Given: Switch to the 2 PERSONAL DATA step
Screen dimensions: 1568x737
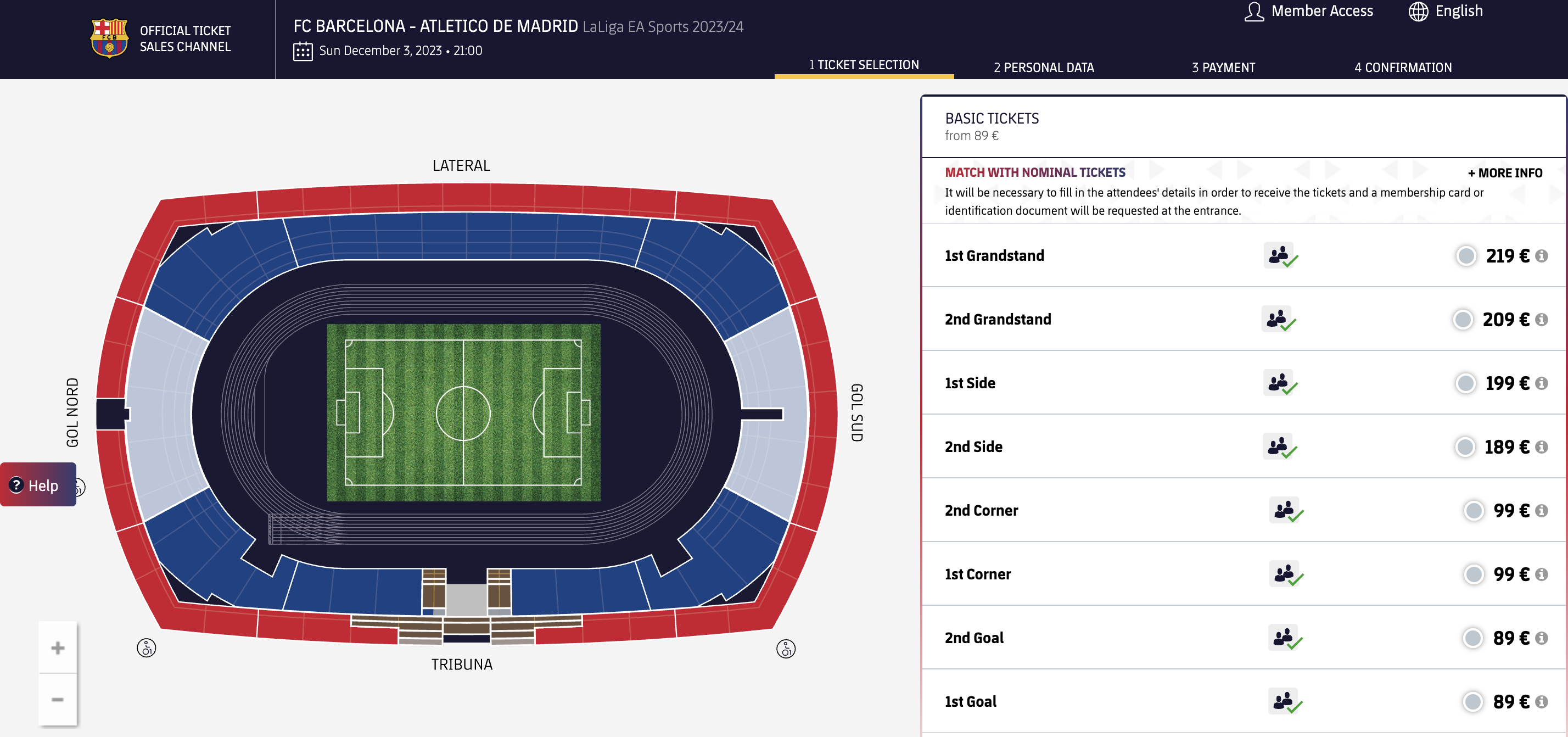Looking at the screenshot, I should pos(1043,68).
